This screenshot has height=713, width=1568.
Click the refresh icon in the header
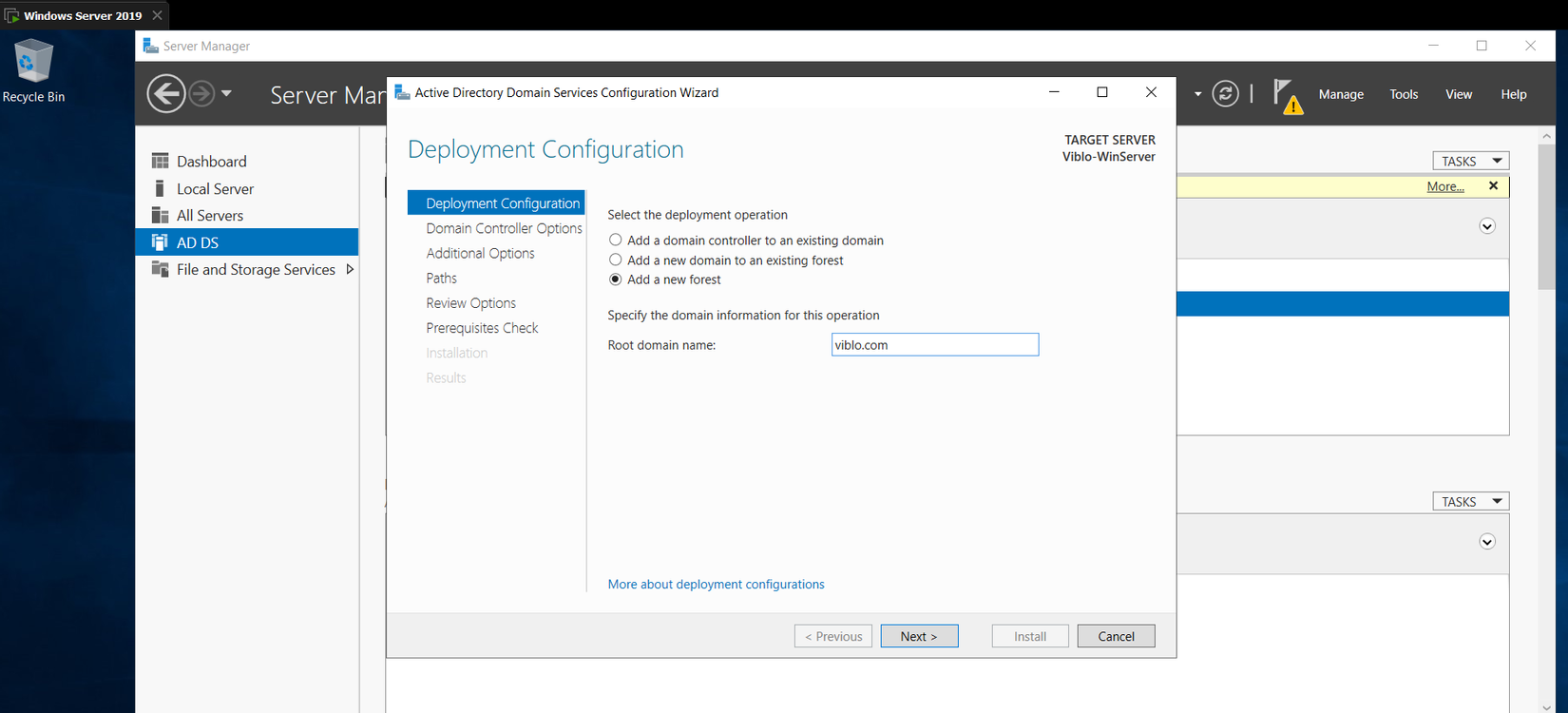pyautogui.click(x=1226, y=94)
